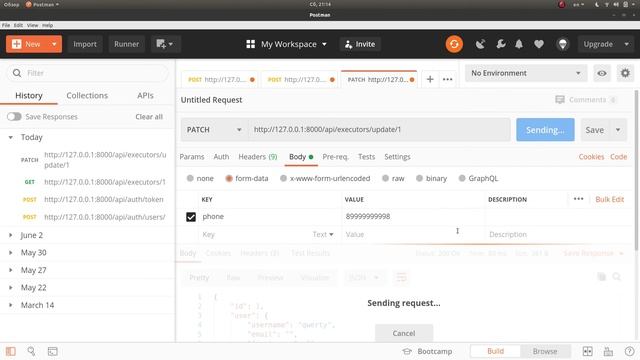Switch to the Collections tab
640x360 pixels.
point(87,96)
